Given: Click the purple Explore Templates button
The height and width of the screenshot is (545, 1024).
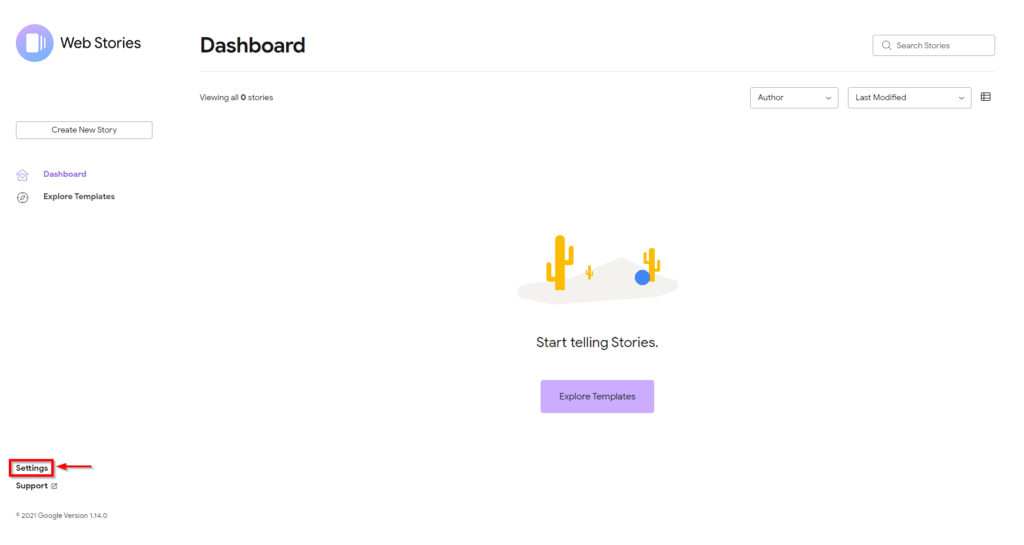Looking at the screenshot, I should pyautogui.click(x=597, y=396).
